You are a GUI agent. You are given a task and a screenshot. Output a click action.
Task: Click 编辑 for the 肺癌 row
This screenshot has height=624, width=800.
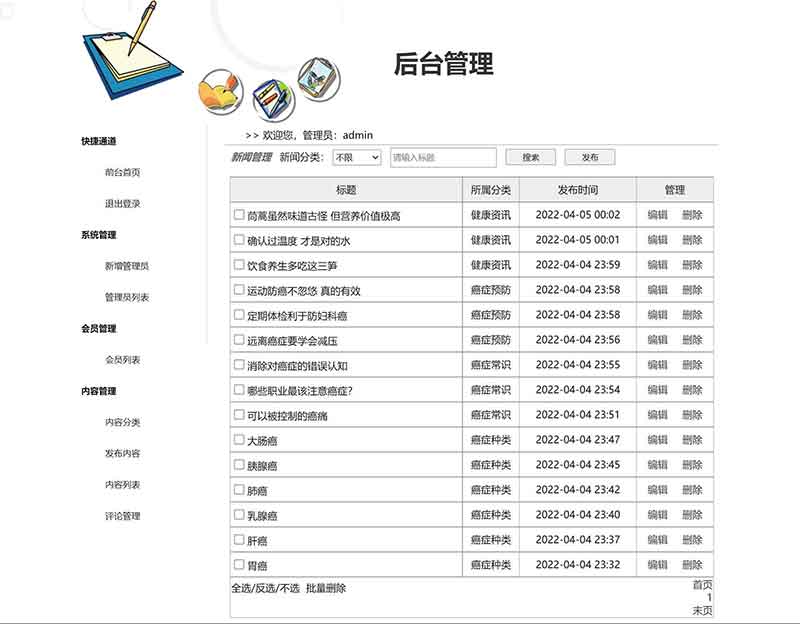pos(657,490)
